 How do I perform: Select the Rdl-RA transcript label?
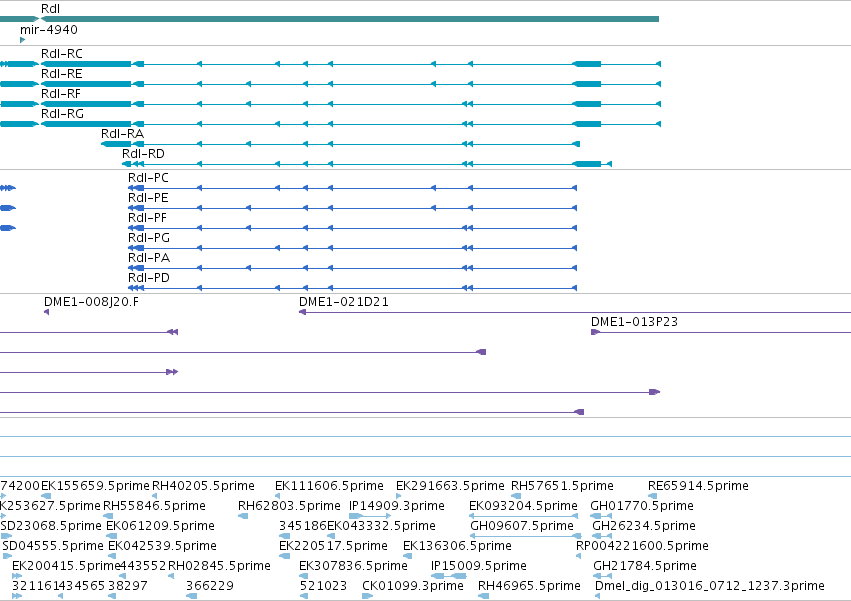pyautogui.click(x=122, y=134)
